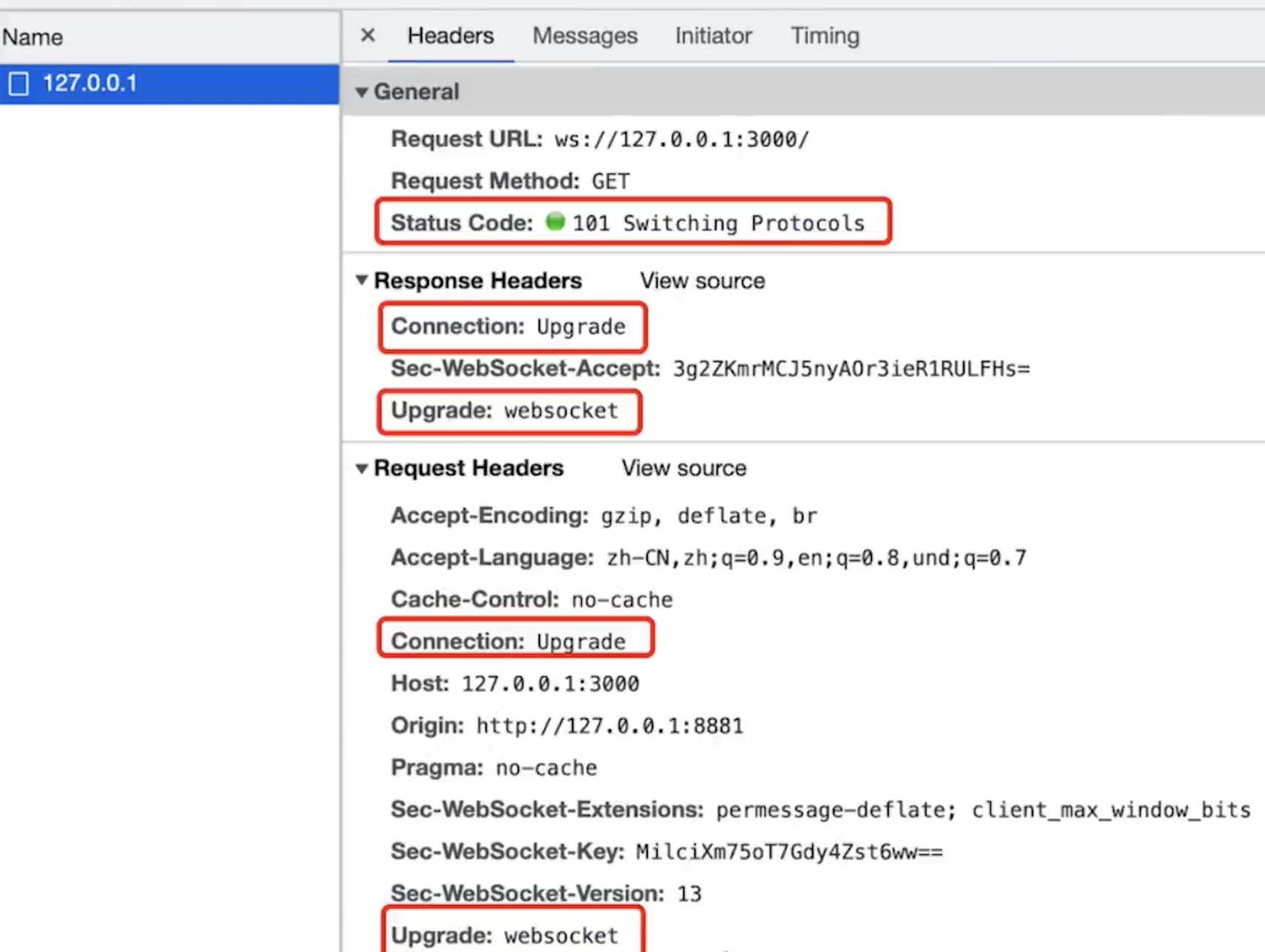Click the green status code indicator dot
The image size is (1265, 952).
tap(555, 221)
